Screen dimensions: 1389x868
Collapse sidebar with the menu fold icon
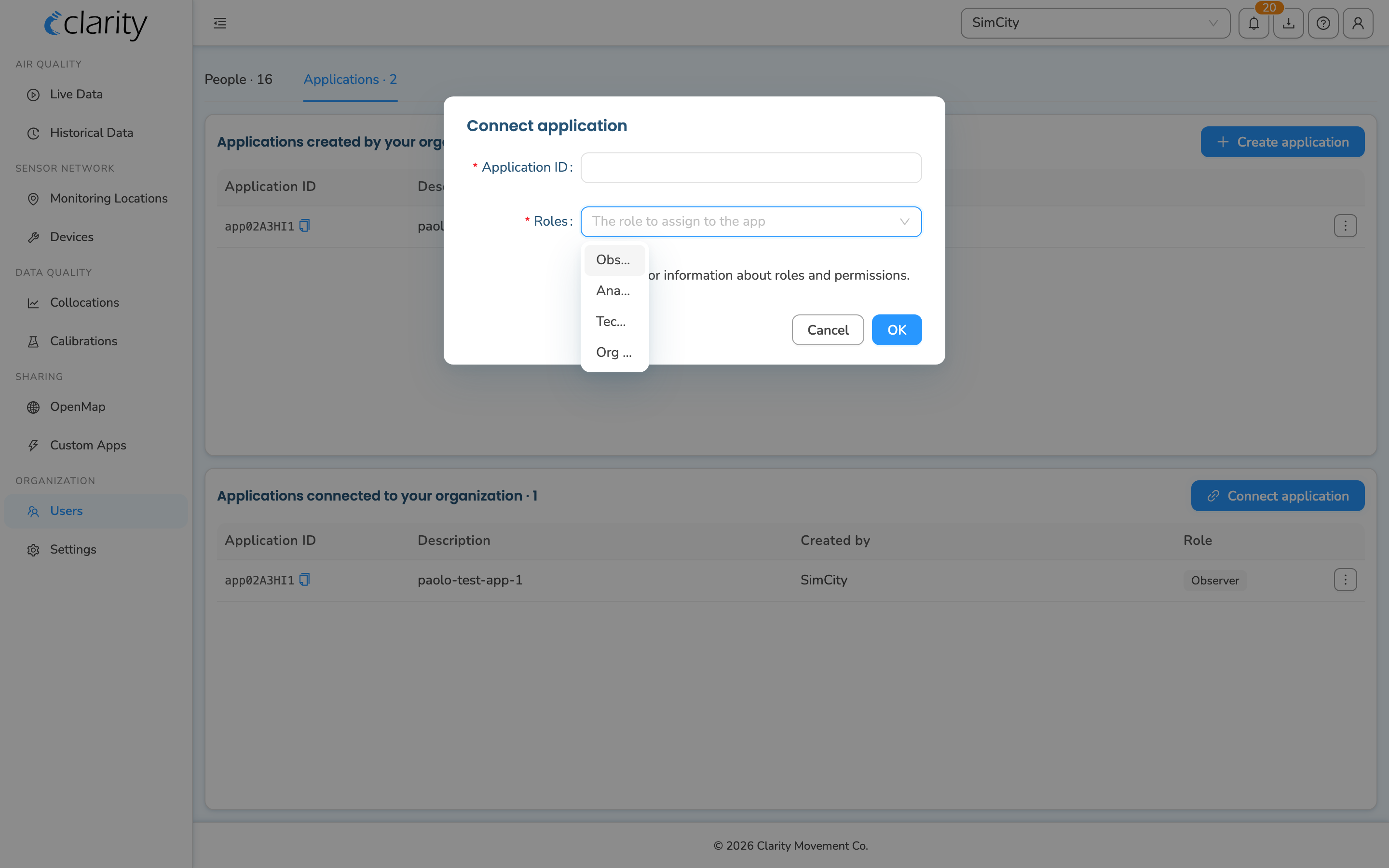(x=220, y=23)
